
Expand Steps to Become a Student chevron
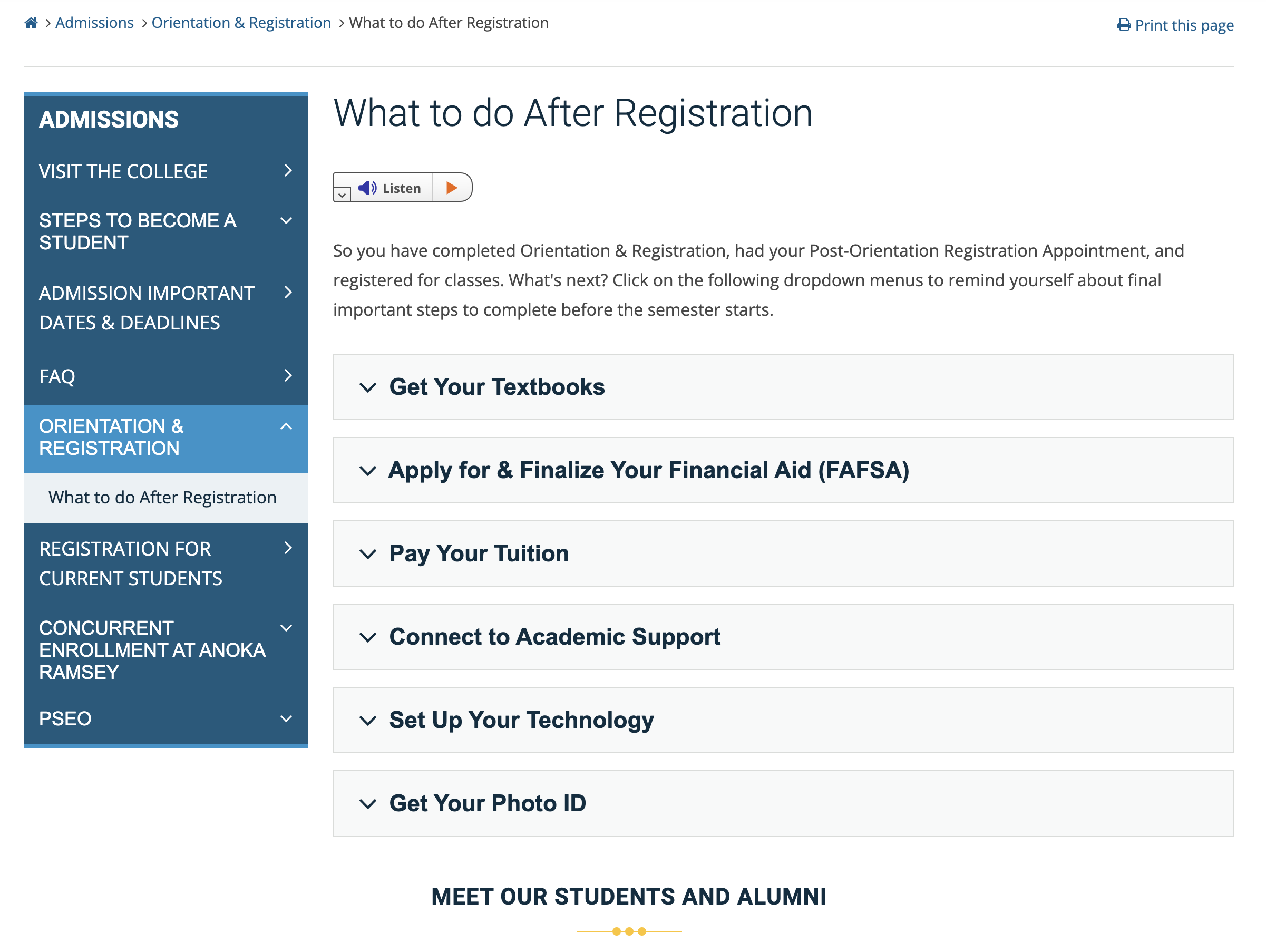pyautogui.click(x=286, y=221)
